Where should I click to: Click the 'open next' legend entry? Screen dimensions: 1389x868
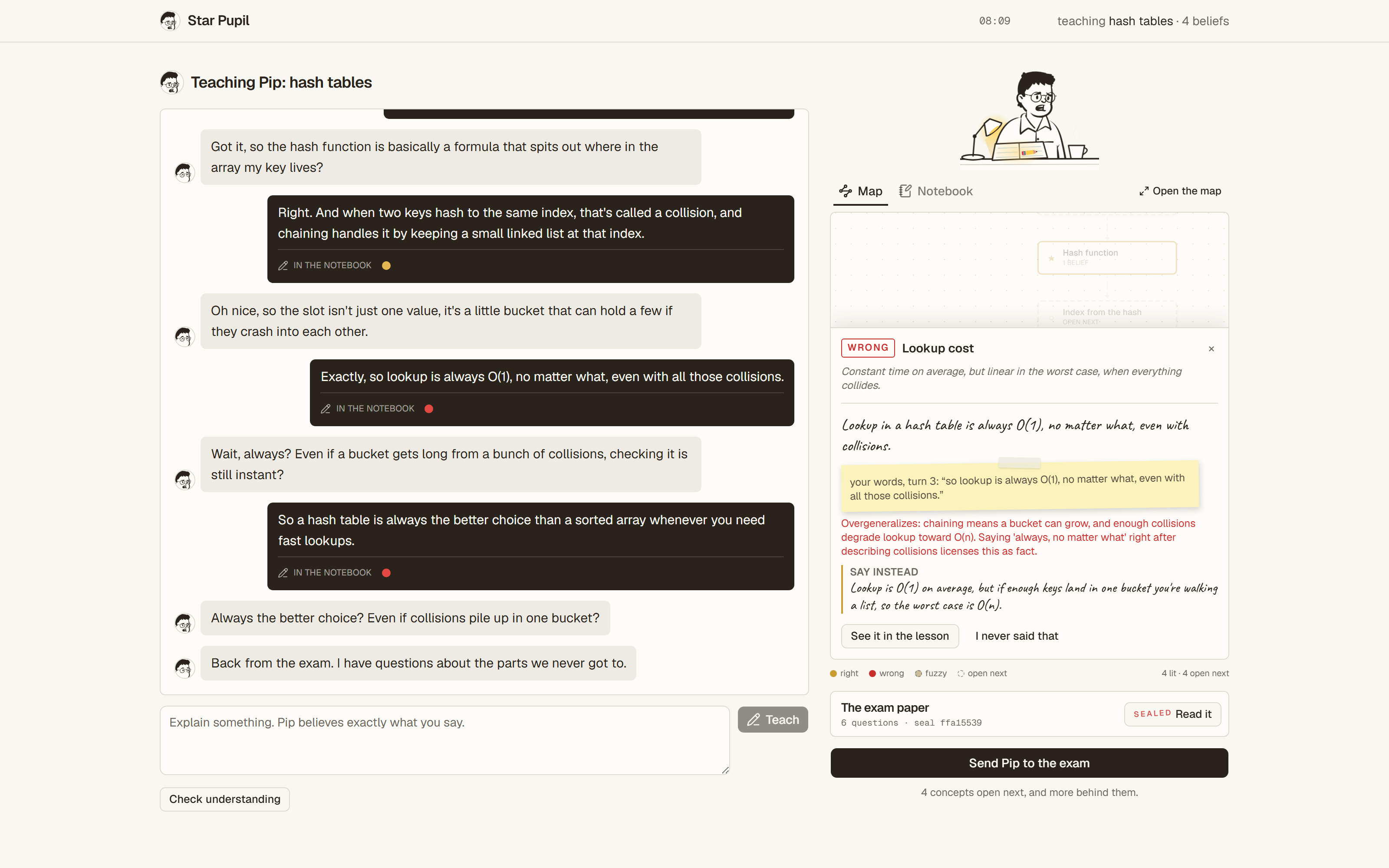pyautogui.click(x=982, y=674)
